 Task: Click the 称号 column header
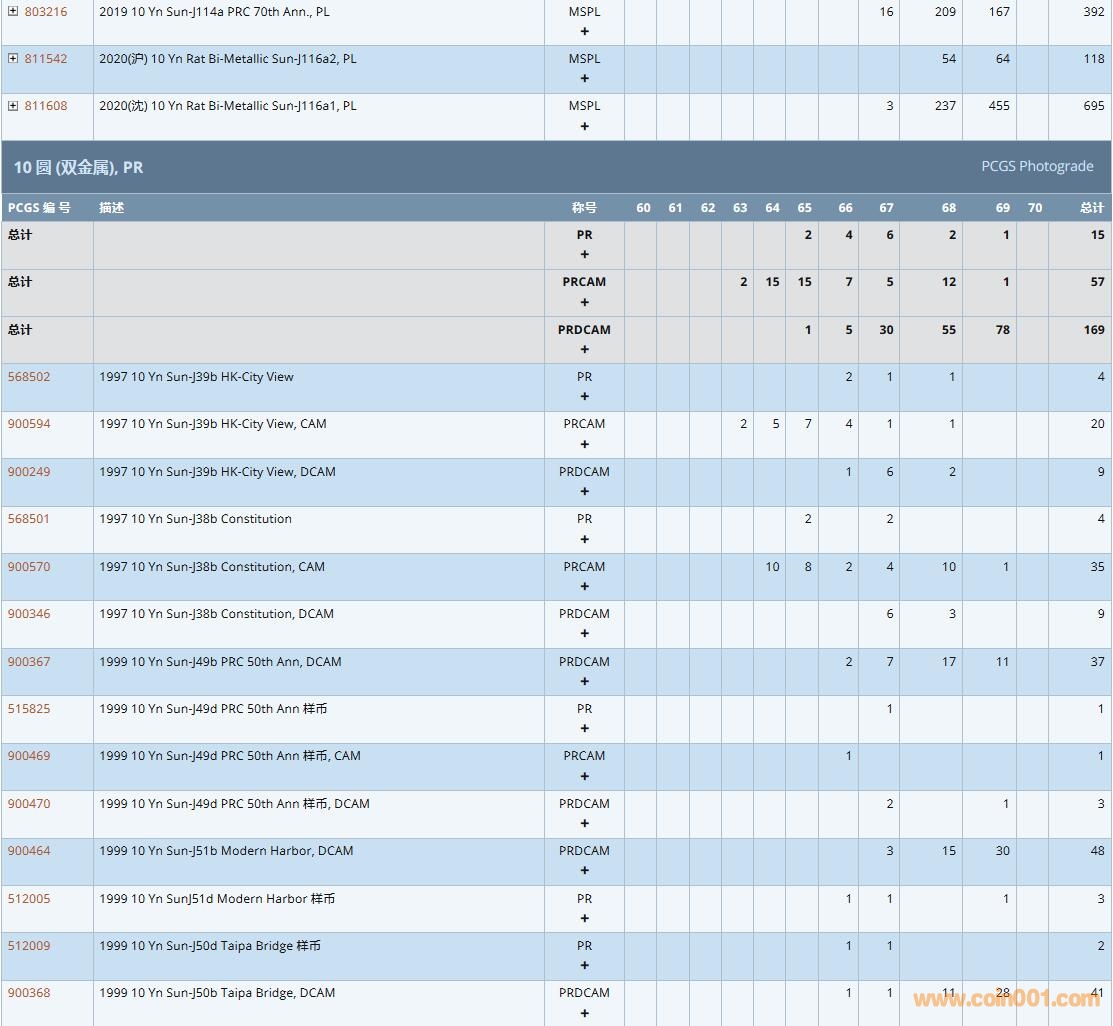click(x=584, y=208)
